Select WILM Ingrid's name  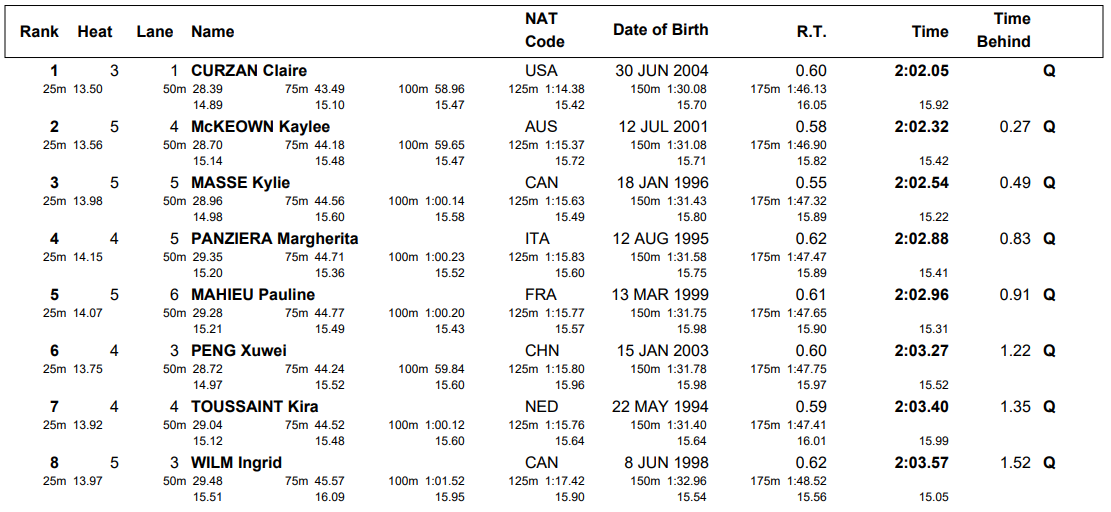coord(236,463)
